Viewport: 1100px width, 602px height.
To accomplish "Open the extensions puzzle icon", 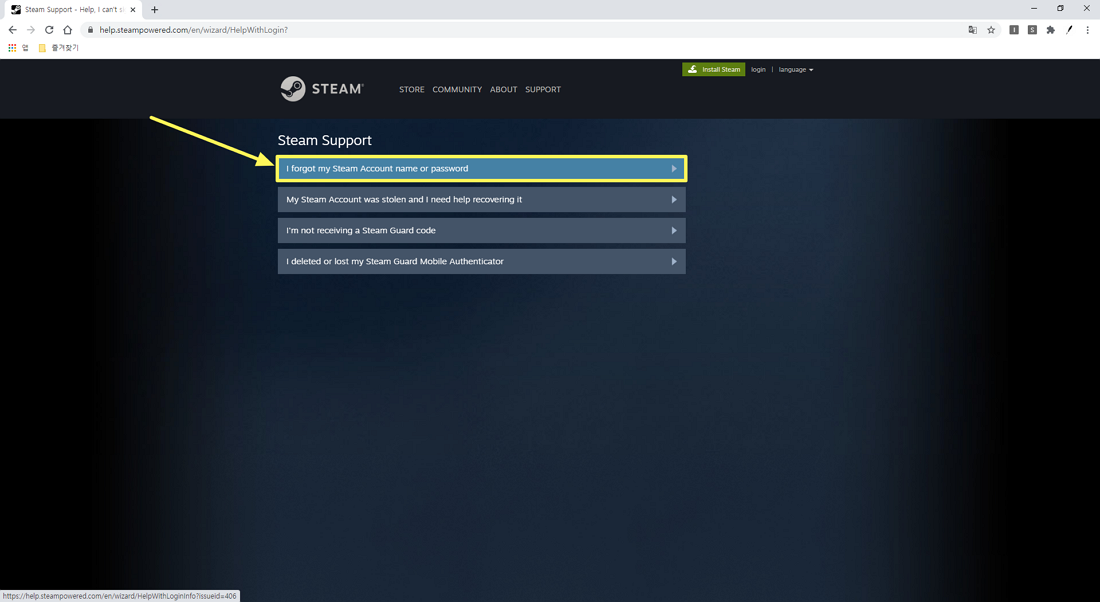I will pyautogui.click(x=1050, y=30).
